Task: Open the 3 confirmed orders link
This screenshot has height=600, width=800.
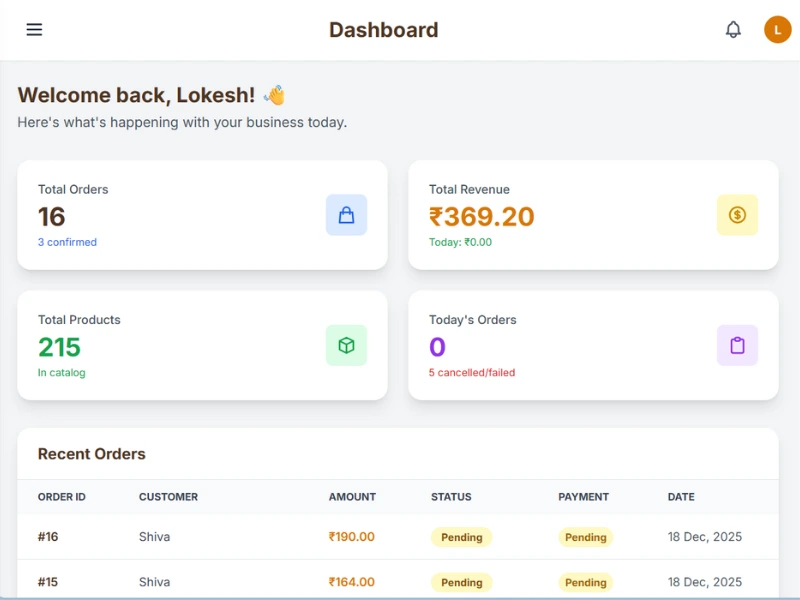Action: tap(66, 242)
